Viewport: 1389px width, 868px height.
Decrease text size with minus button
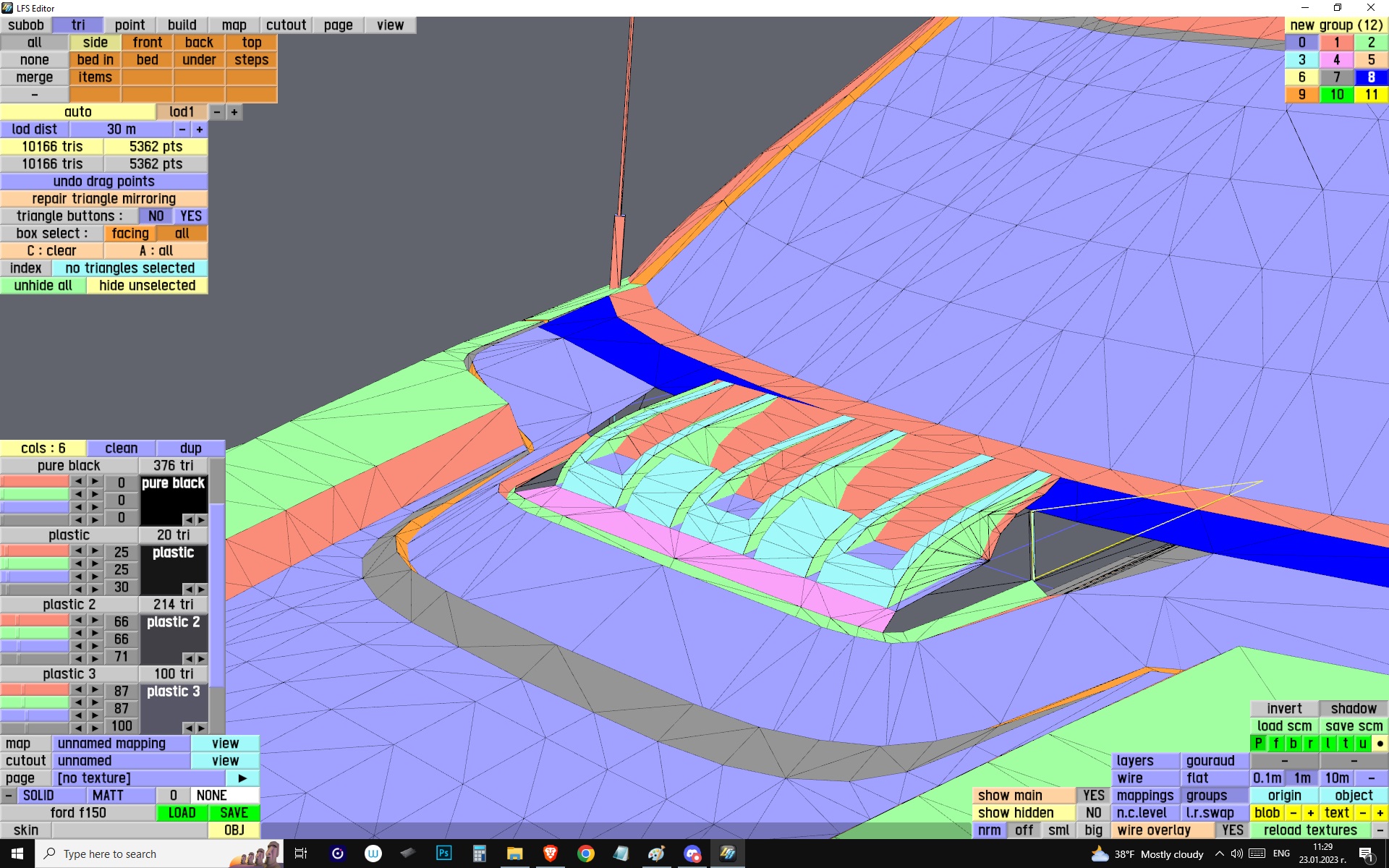pos(1363,813)
